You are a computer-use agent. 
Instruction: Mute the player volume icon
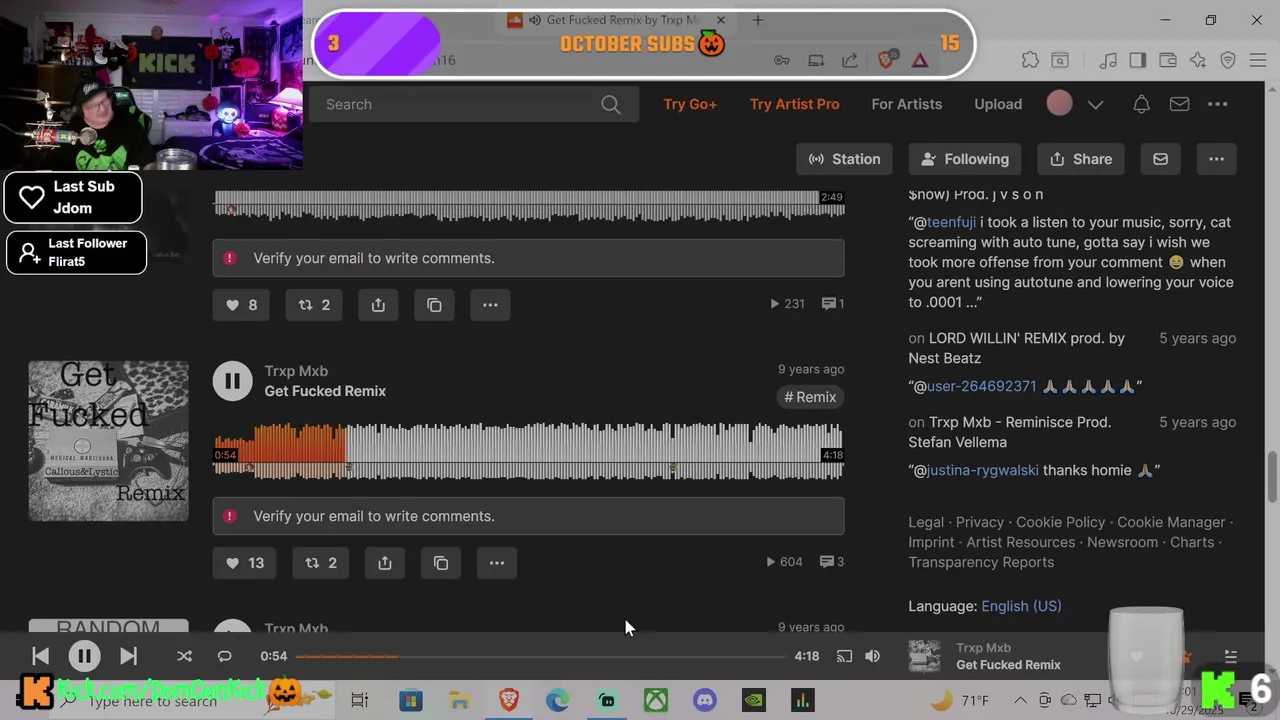tap(872, 656)
